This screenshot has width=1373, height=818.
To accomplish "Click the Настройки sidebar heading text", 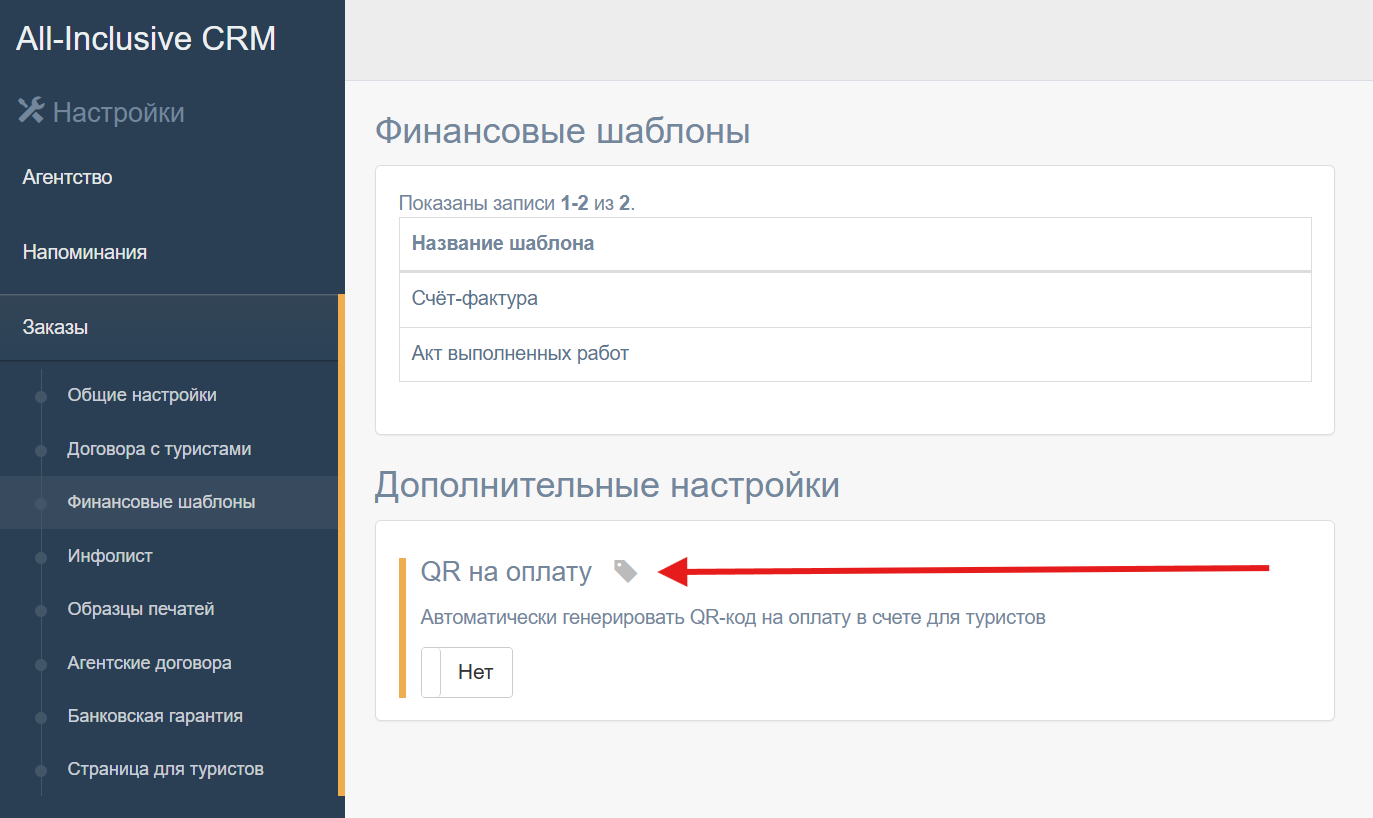I will (118, 112).
